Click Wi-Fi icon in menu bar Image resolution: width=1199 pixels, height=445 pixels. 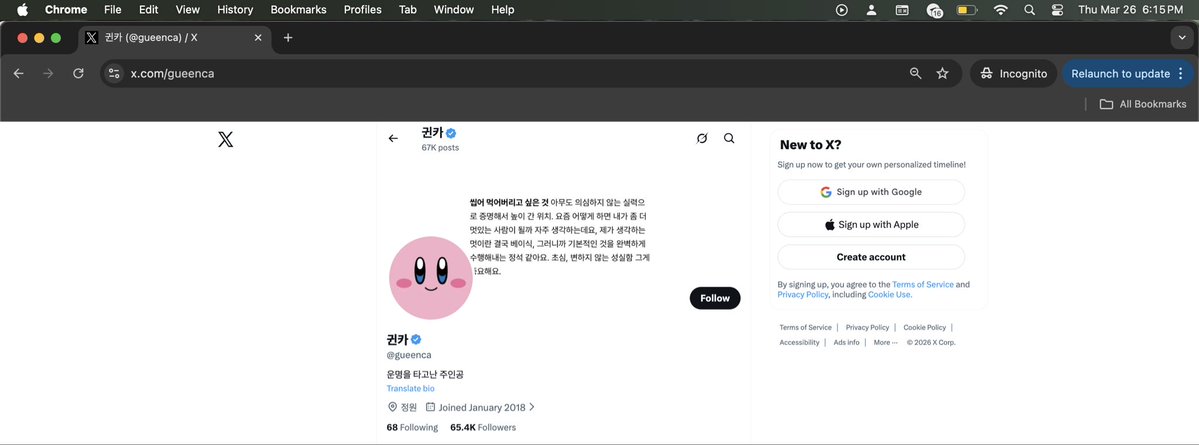[1000, 9]
